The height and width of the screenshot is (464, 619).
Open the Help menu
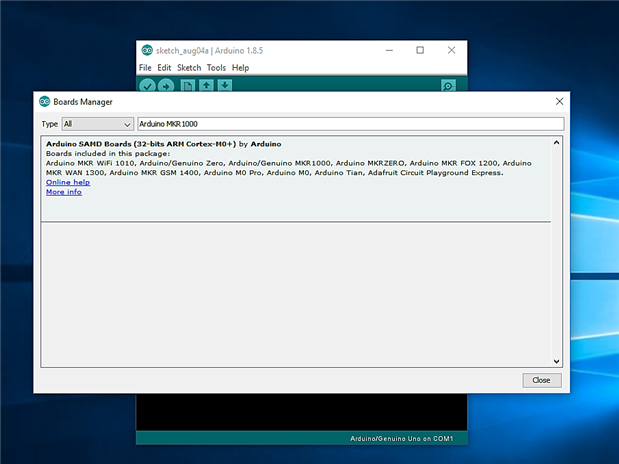pyautogui.click(x=240, y=68)
